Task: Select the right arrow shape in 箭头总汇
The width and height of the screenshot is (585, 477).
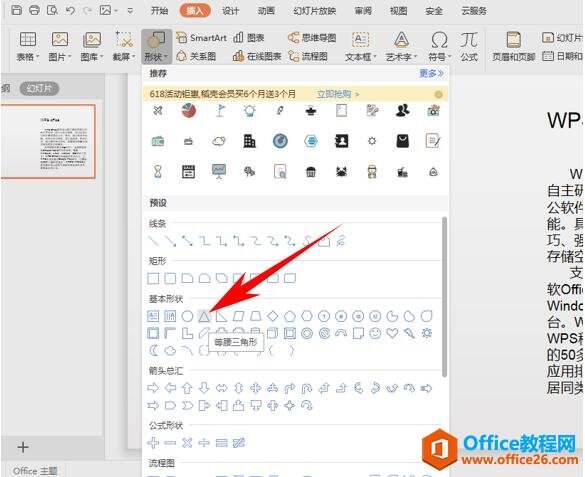Action: tap(153, 388)
